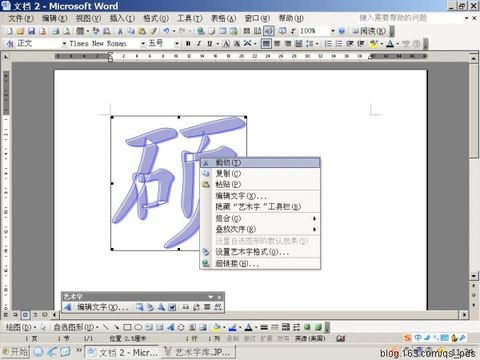Choose 剪切 in the context menu
480x360 pixels.
click(260, 163)
